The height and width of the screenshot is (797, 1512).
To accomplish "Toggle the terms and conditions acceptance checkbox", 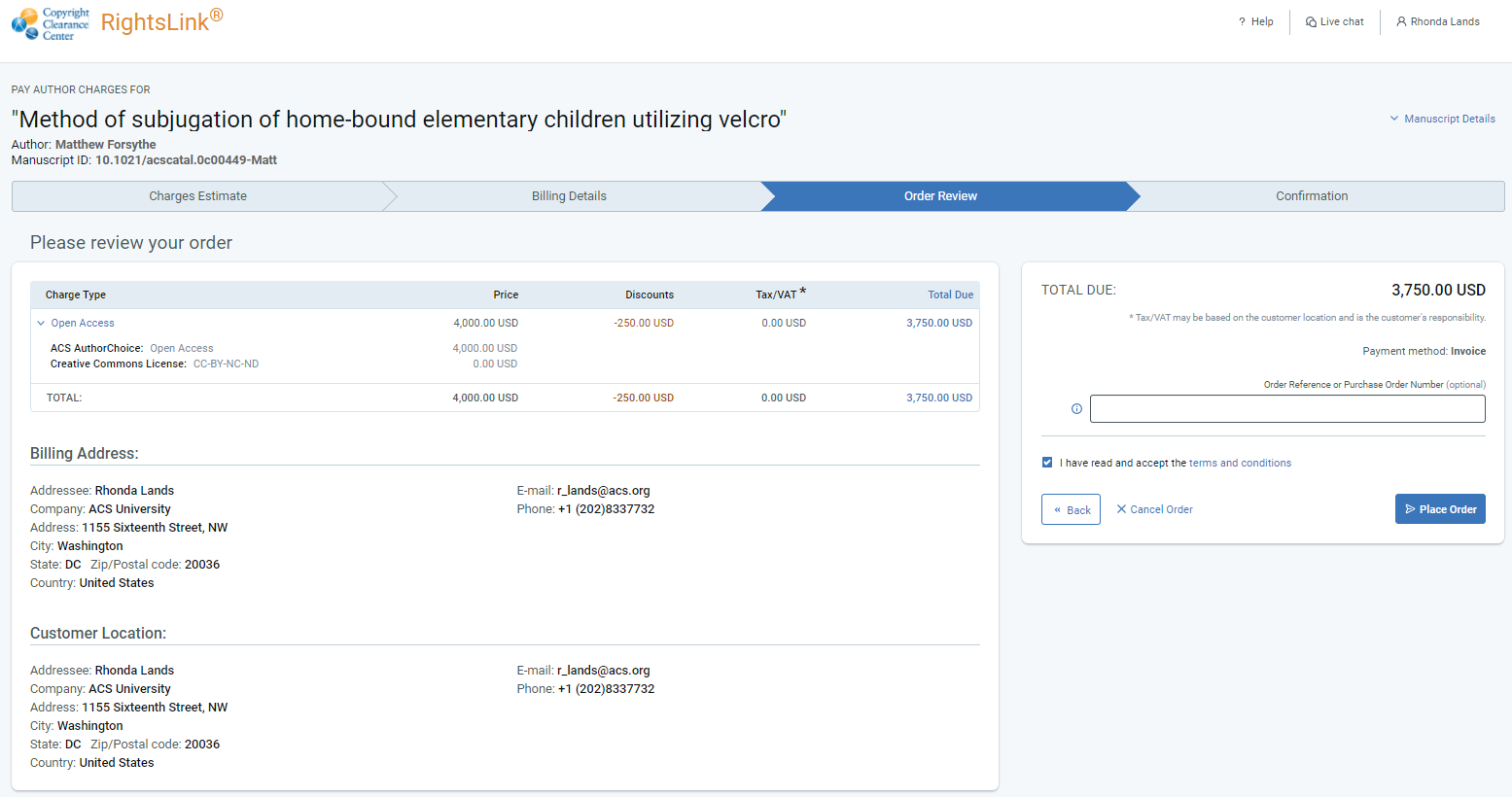I will (x=1047, y=463).
